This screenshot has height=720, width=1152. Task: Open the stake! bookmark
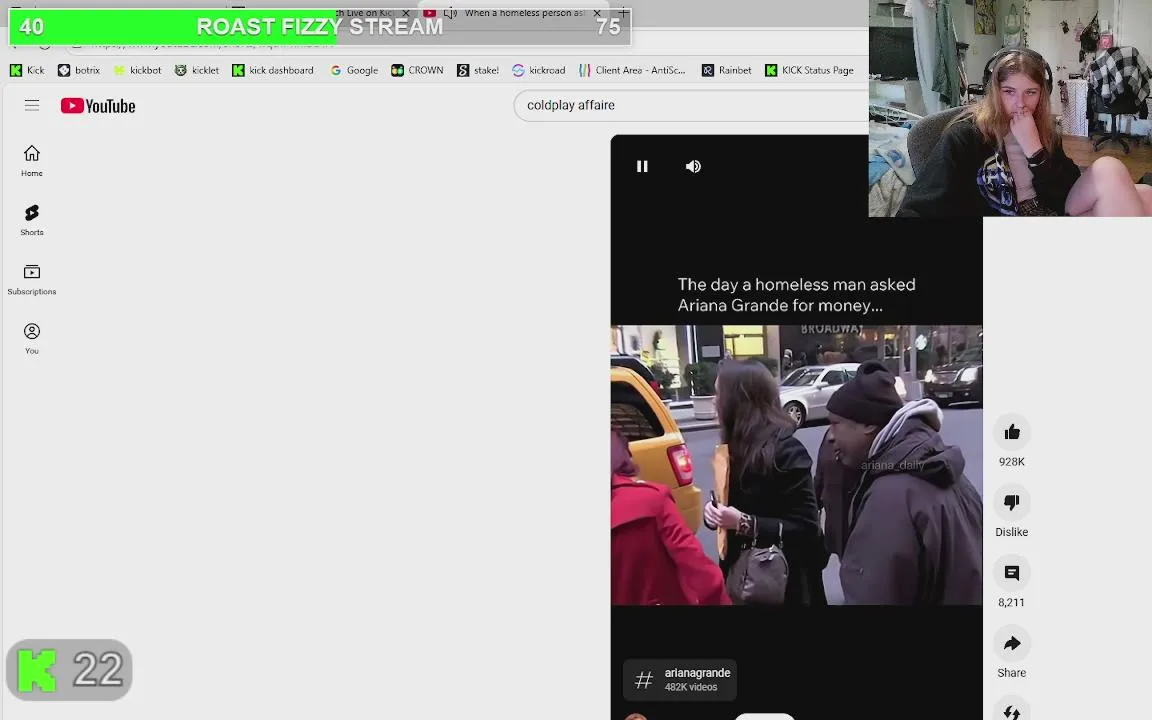tap(478, 71)
